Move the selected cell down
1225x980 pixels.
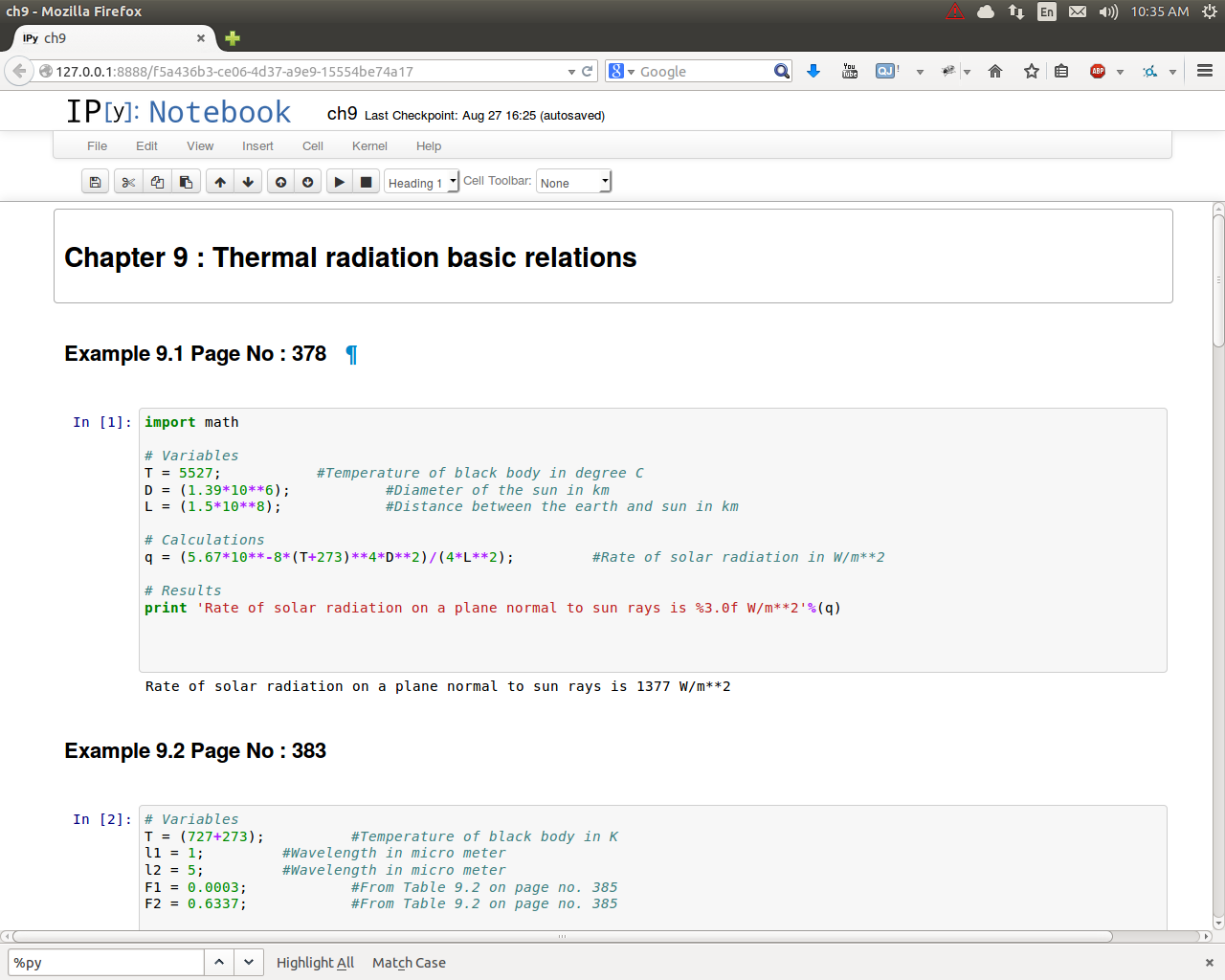coord(248,182)
